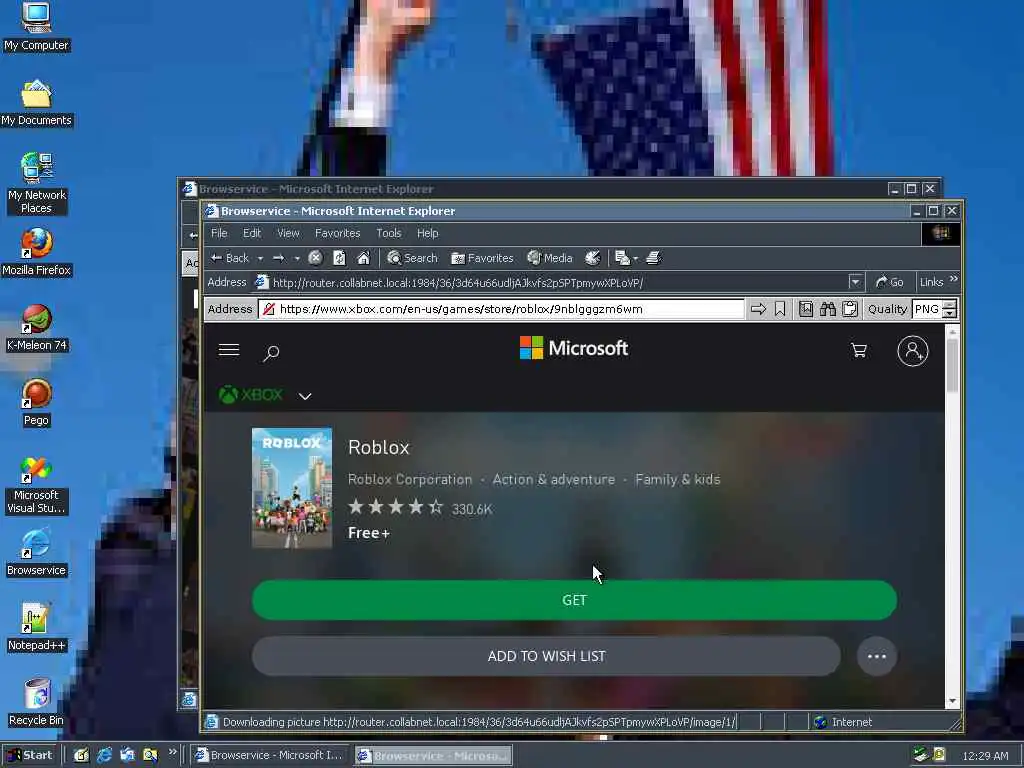Screen dimensions: 1024x768
Task: Click the Family & kids genre link
Action: (x=678, y=479)
